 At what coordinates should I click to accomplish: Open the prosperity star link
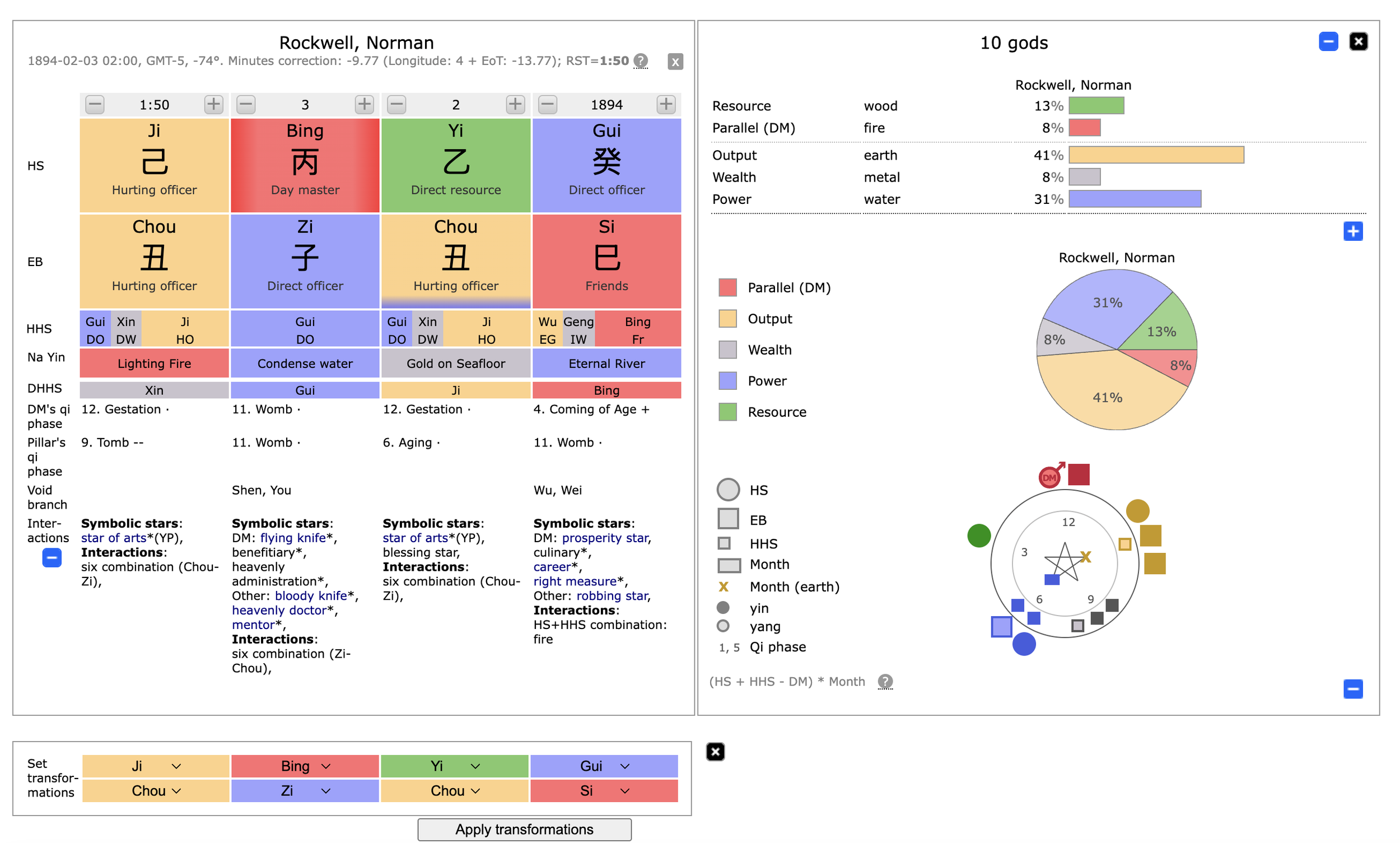click(x=605, y=538)
